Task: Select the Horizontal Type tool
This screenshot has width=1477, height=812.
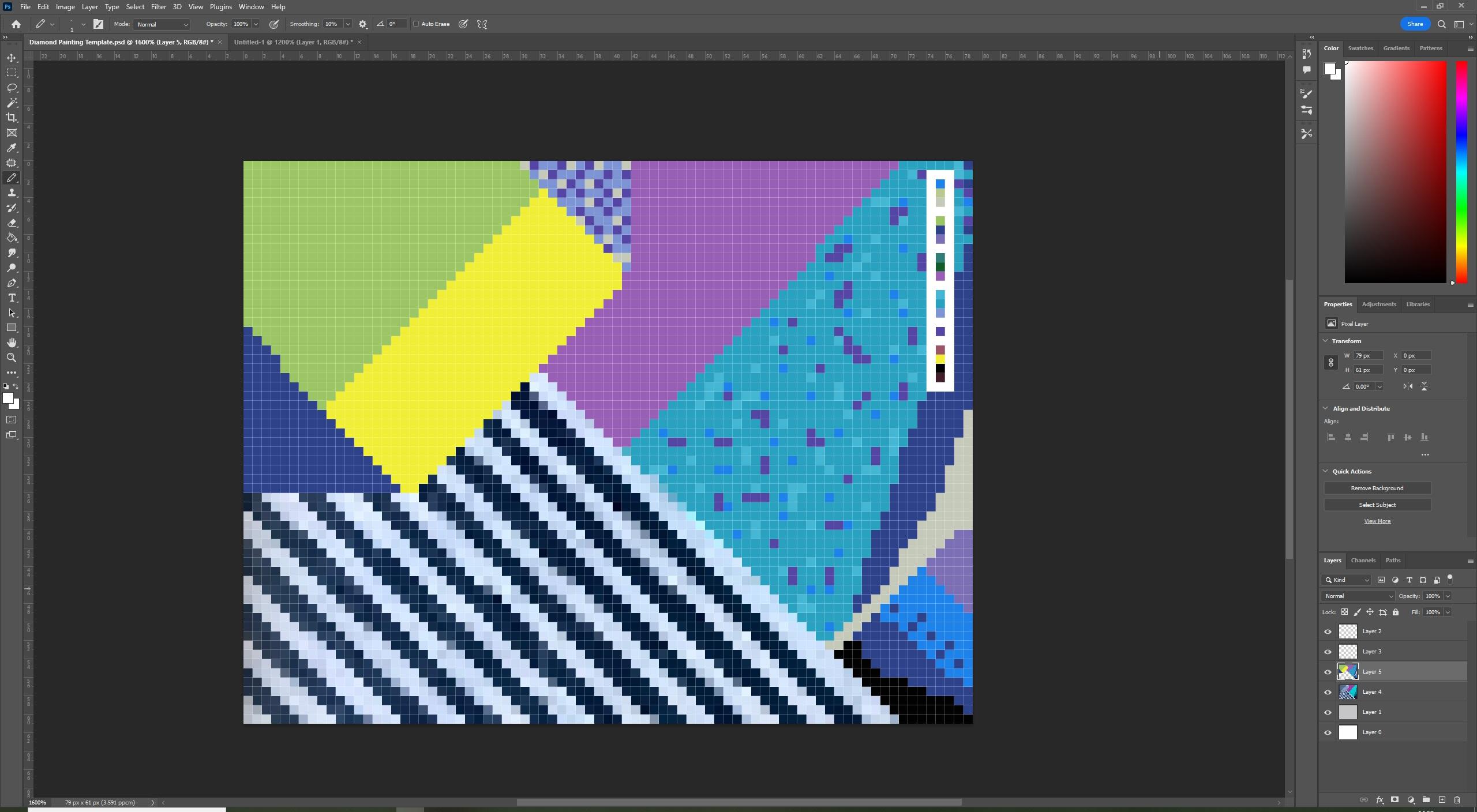Action: (x=12, y=298)
